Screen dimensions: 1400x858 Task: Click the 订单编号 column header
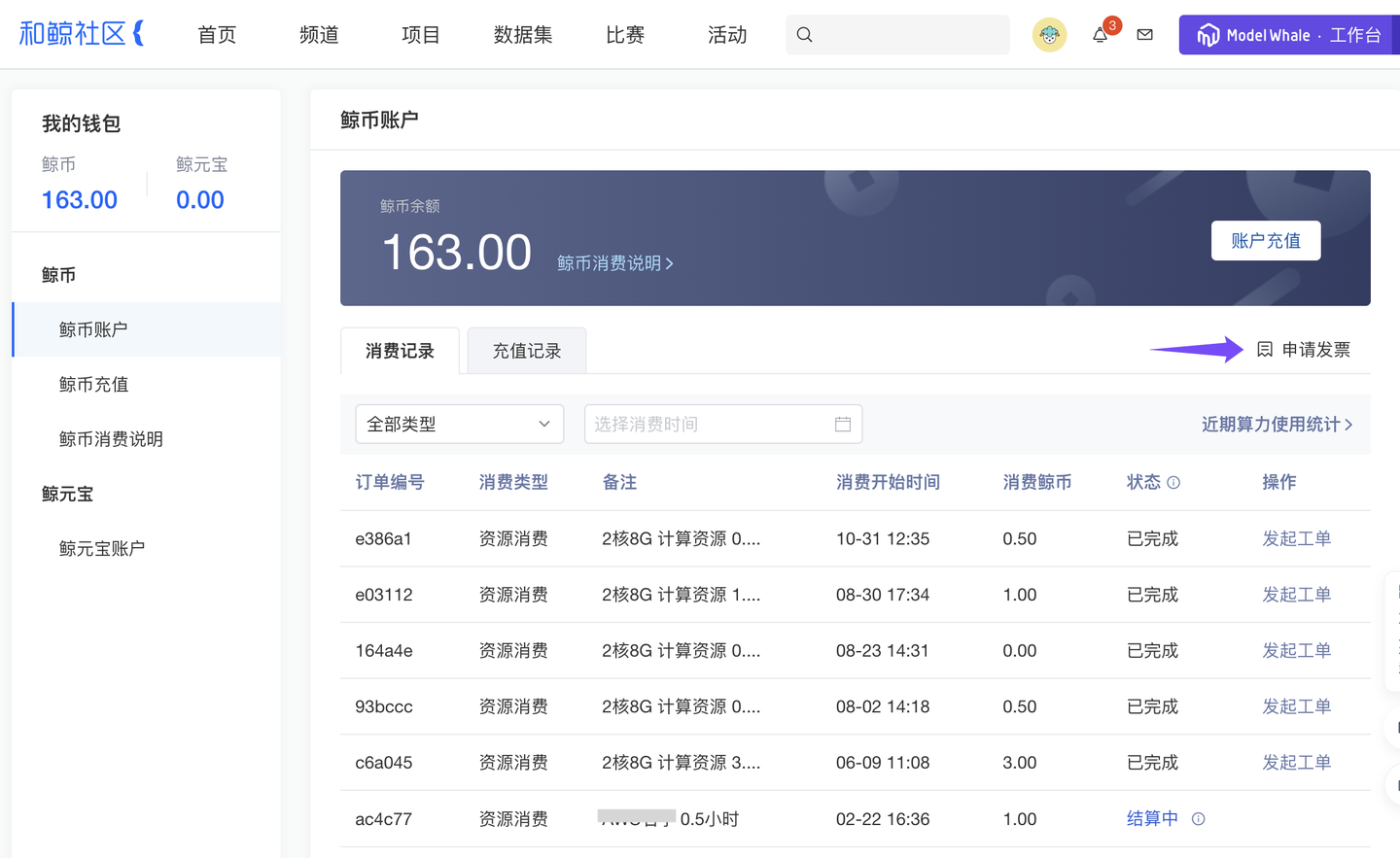tap(390, 483)
